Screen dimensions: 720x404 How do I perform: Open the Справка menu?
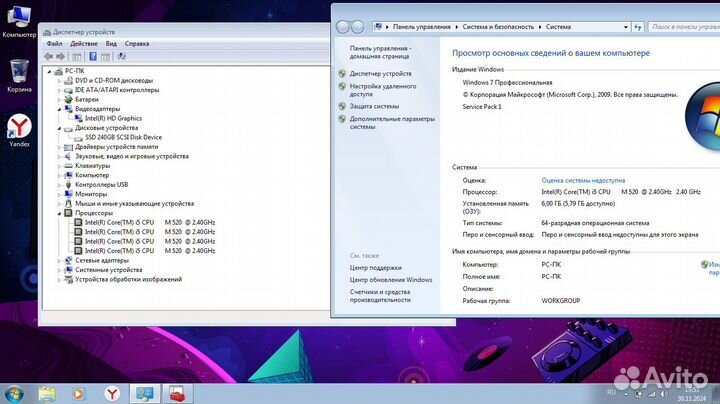137,44
